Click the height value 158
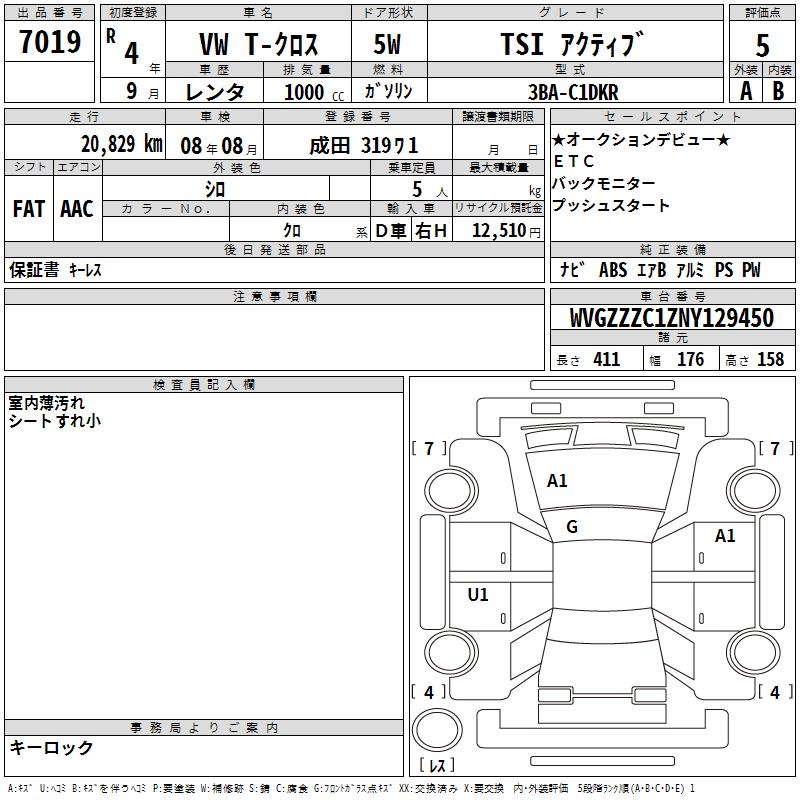This screenshot has height=800, width=800. [x=770, y=359]
